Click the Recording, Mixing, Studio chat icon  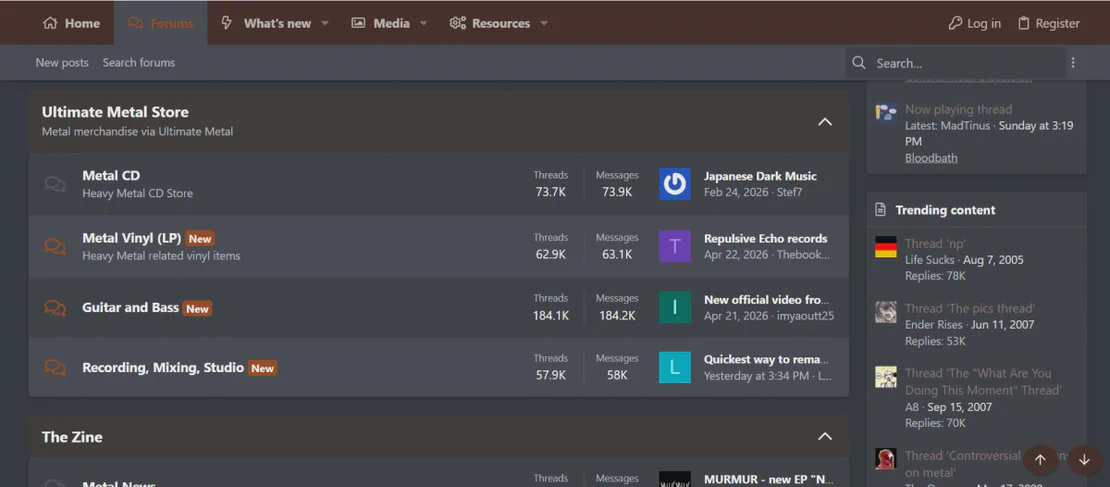(x=55, y=367)
